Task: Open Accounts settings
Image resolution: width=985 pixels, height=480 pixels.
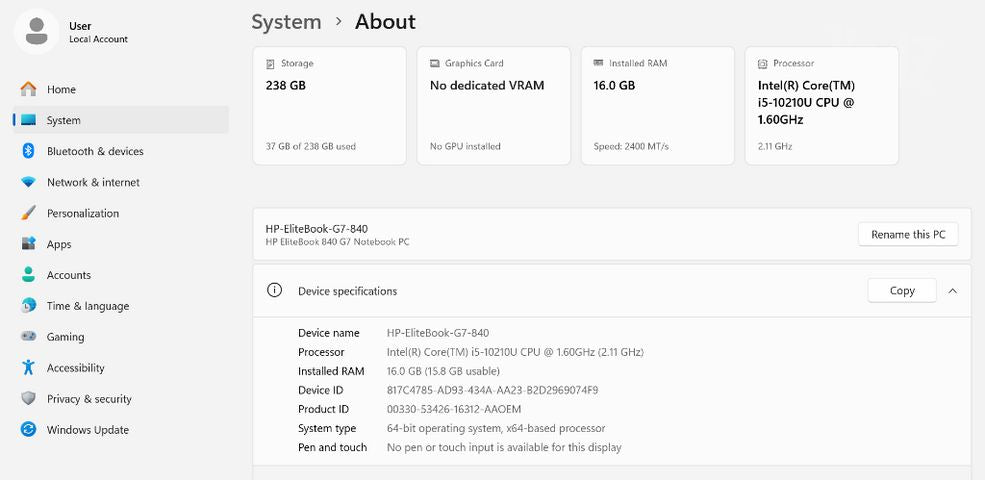Action: click(x=121, y=275)
